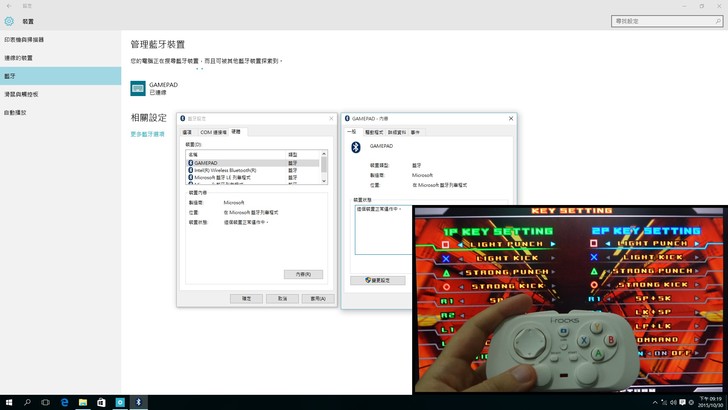The width and height of the screenshot is (728, 410).
Task: Click the Bluetooth icon in taskbar
Action: pyautogui.click(x=139, y=402)
